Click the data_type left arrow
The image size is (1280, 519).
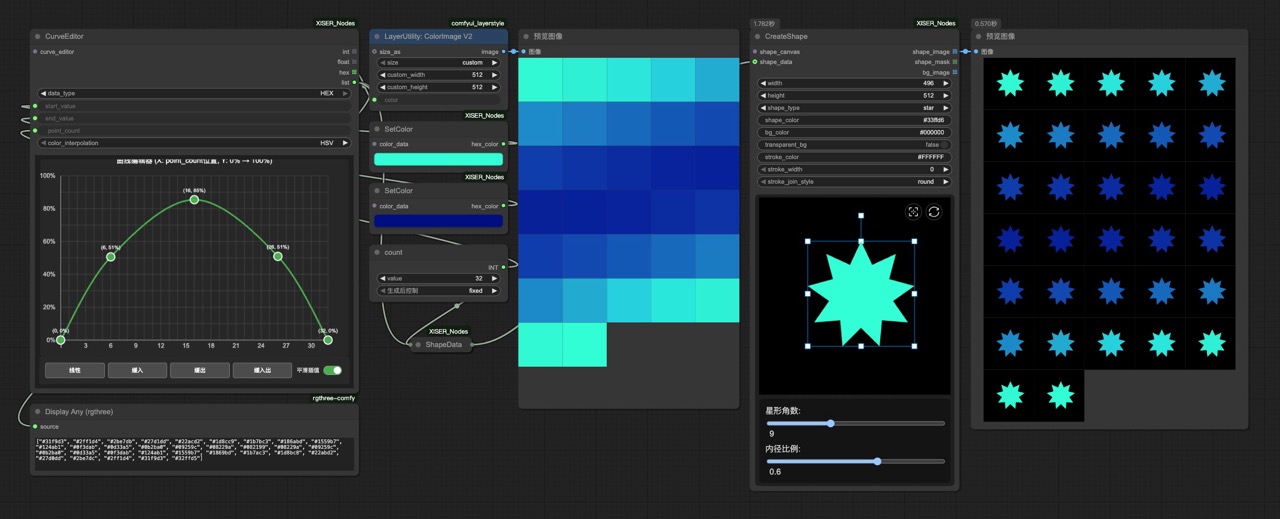[43, 93]
